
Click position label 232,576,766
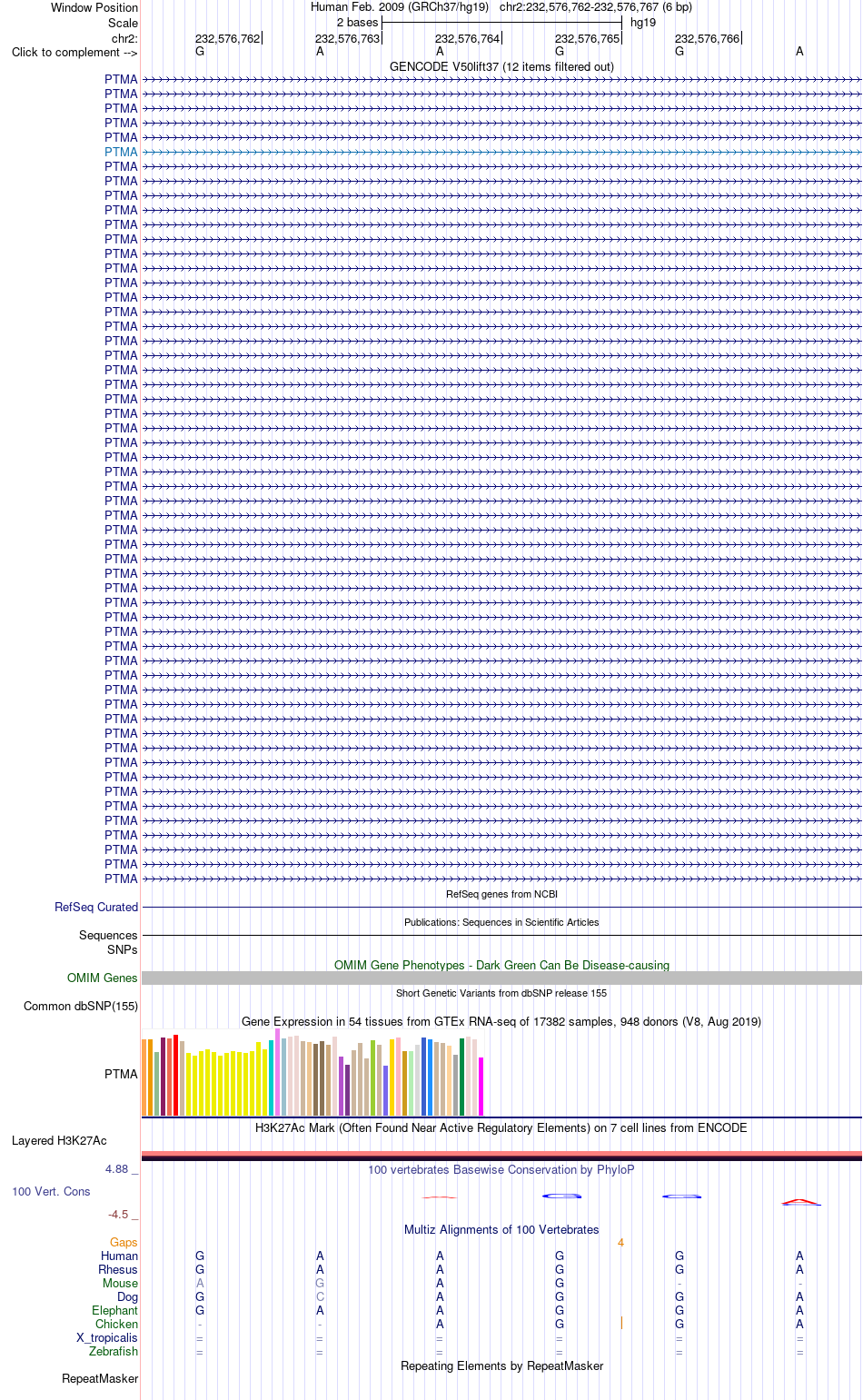[707, 38]
